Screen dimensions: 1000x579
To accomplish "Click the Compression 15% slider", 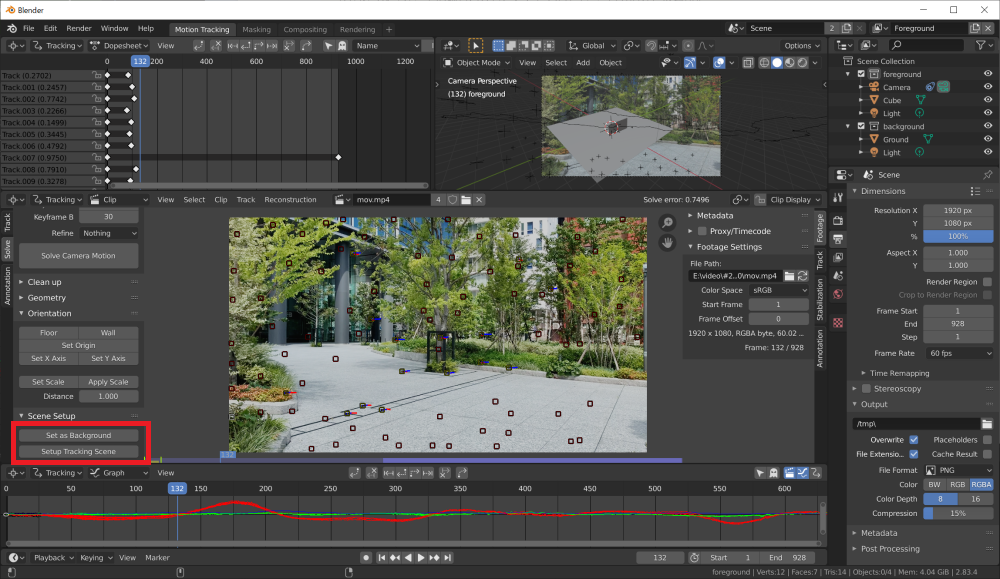I will click(958, 513).
